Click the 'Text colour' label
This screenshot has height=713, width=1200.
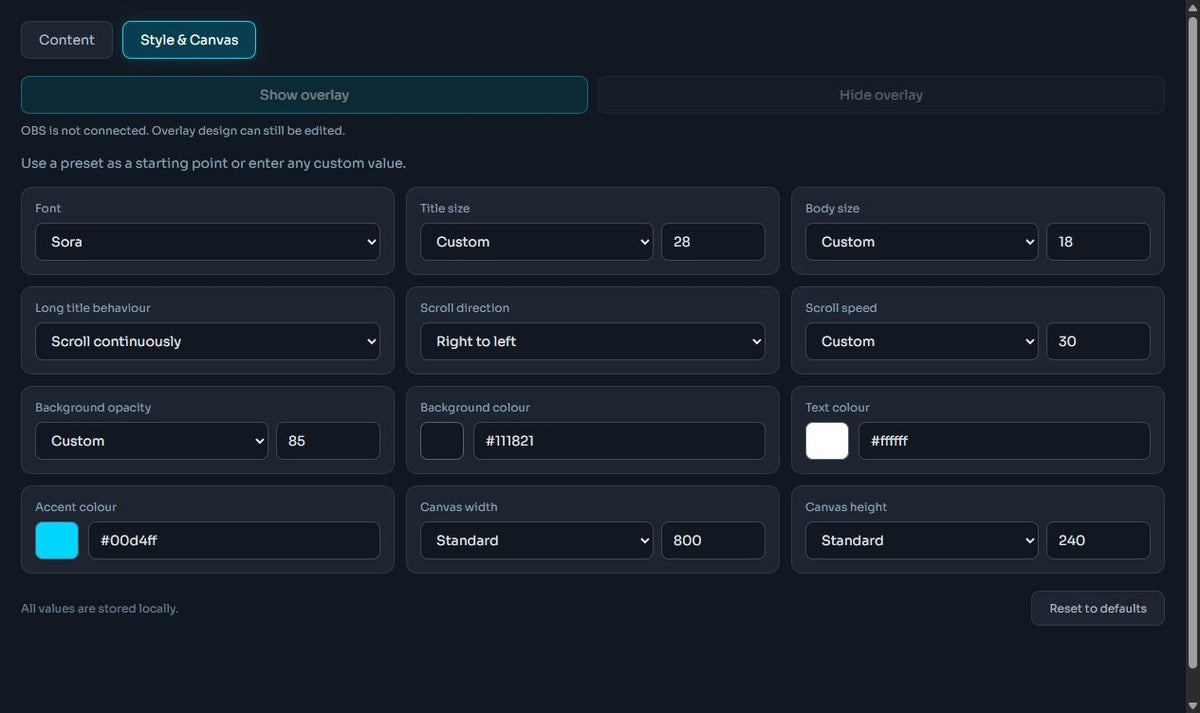(x=838, y=407)
